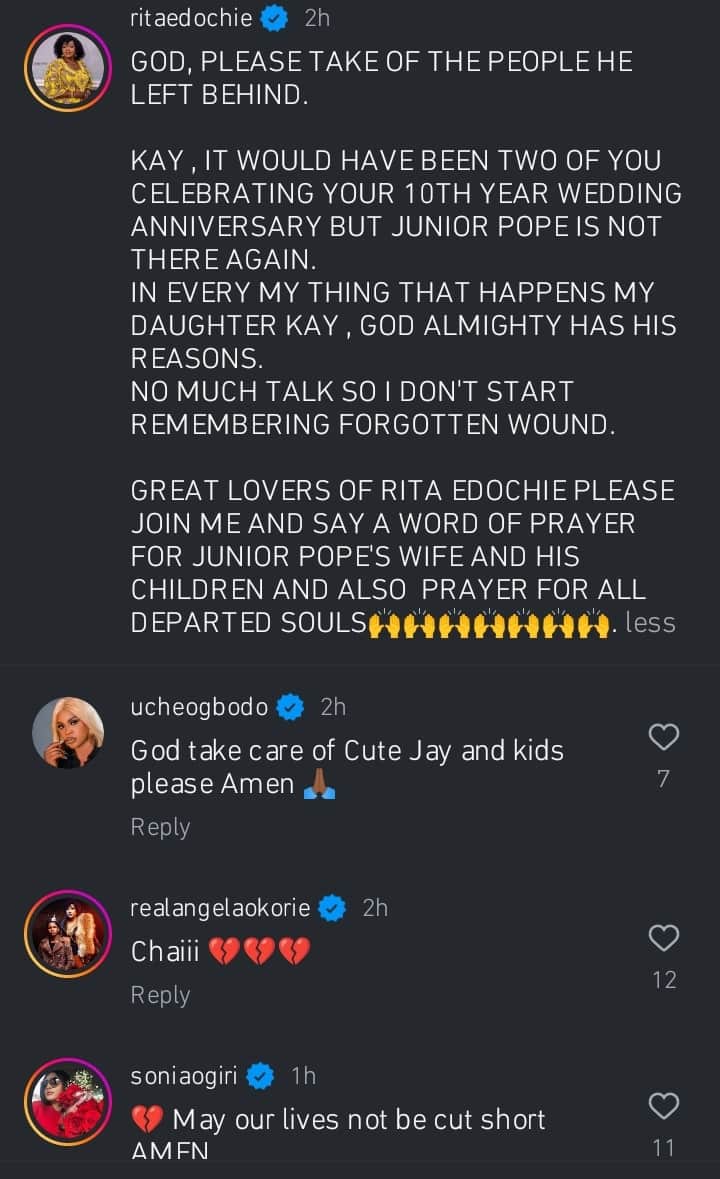Go to soniaogiri's username
720x1179 pixels.
tap(187, 1076)
